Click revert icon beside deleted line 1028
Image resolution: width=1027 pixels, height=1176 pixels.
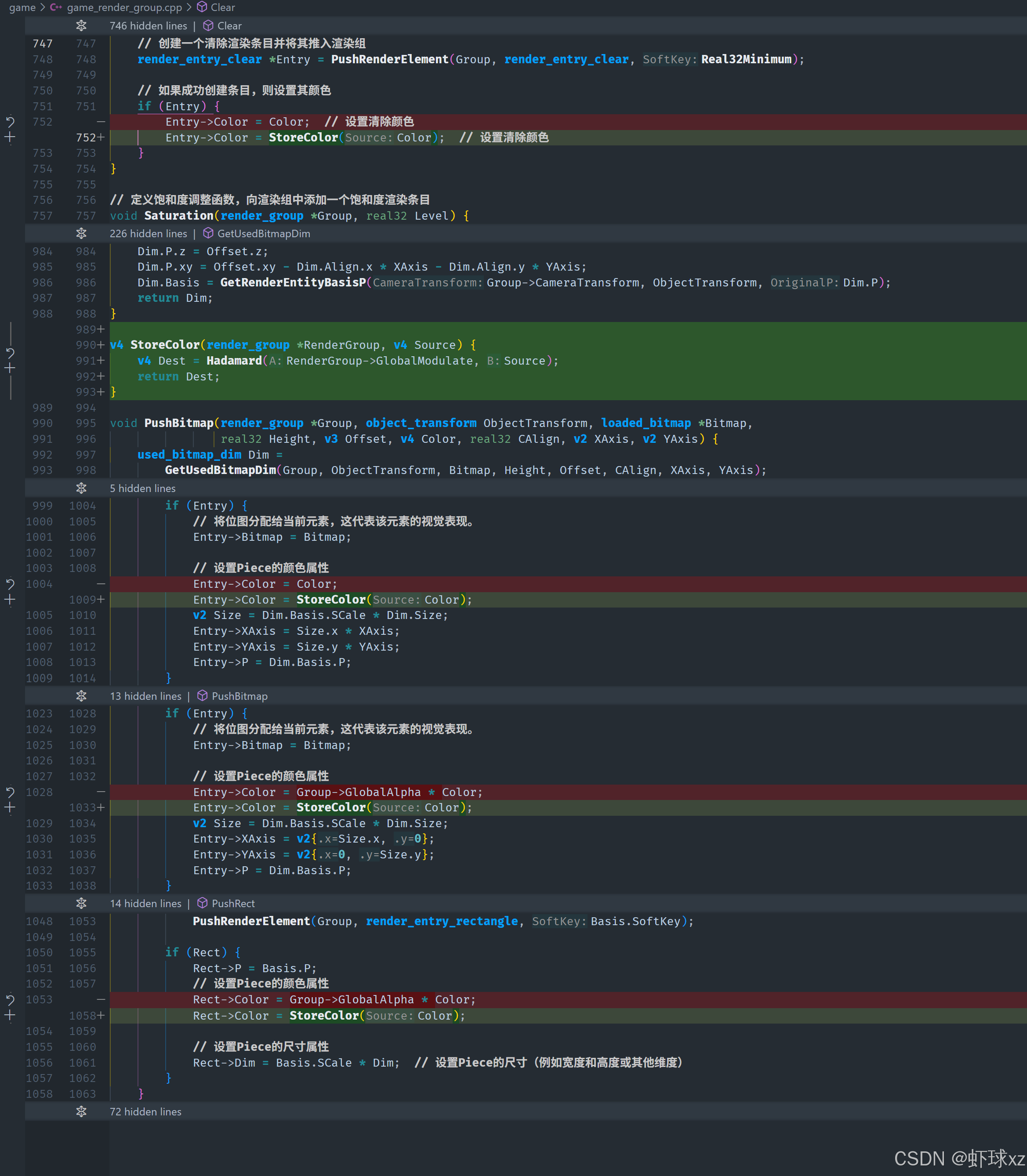pos(10,792)
